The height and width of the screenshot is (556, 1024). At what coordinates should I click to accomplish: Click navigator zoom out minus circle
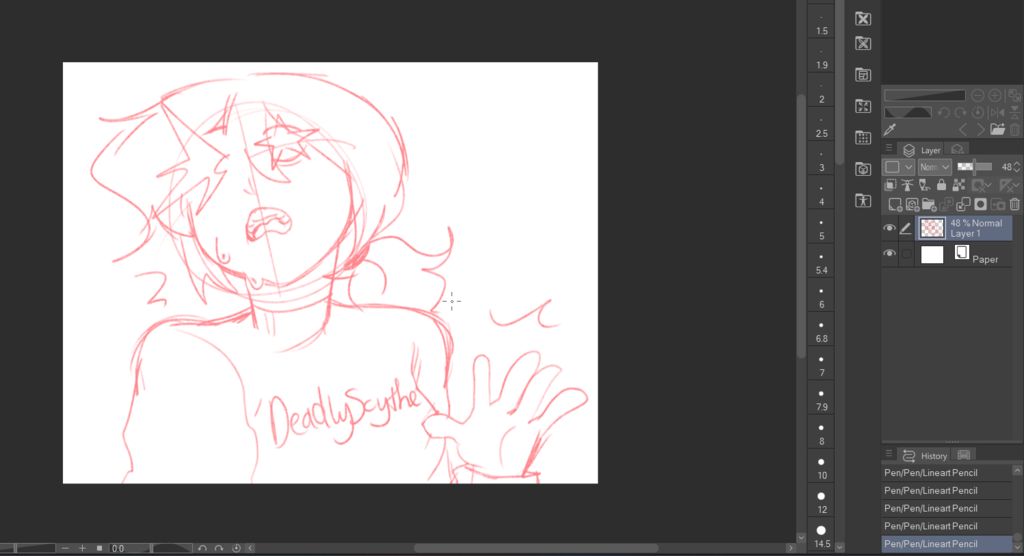pyautogui.click(x=977, y=95)
